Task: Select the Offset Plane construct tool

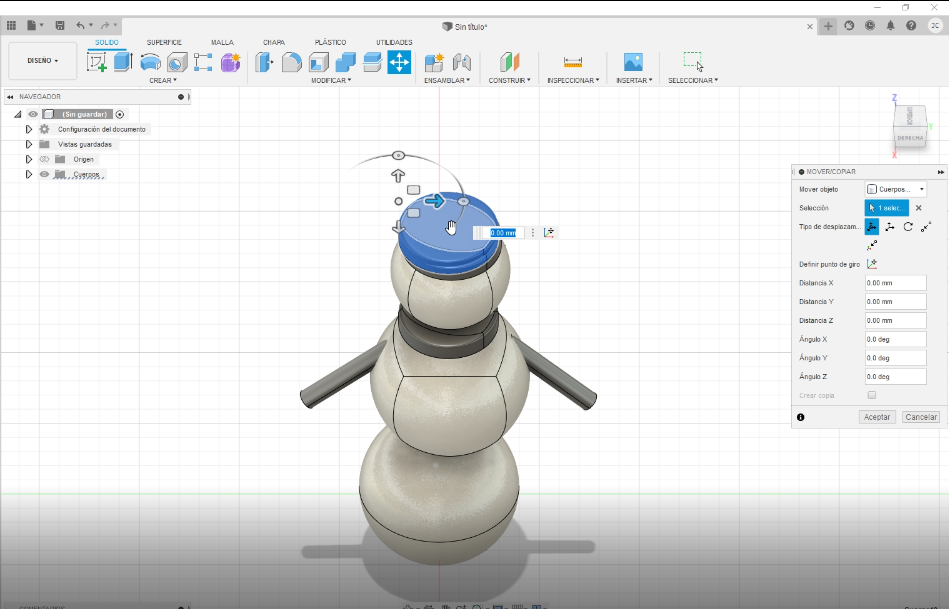Action: pyautogui.click(x=510, y=62)
